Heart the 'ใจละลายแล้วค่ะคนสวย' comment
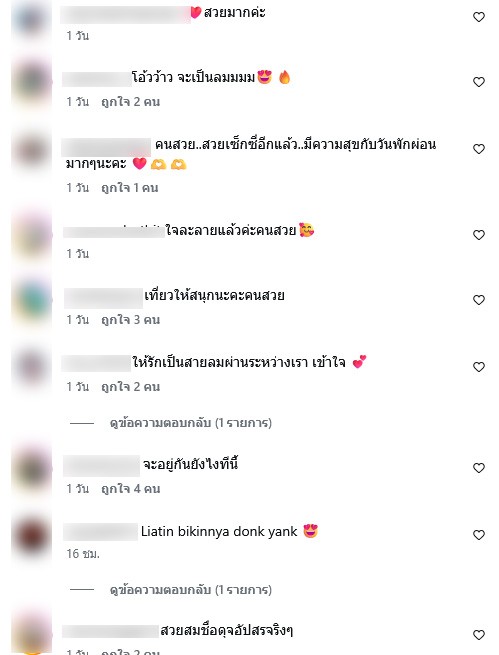The width and height of the screenshot is (499, 655). [479, 235]
